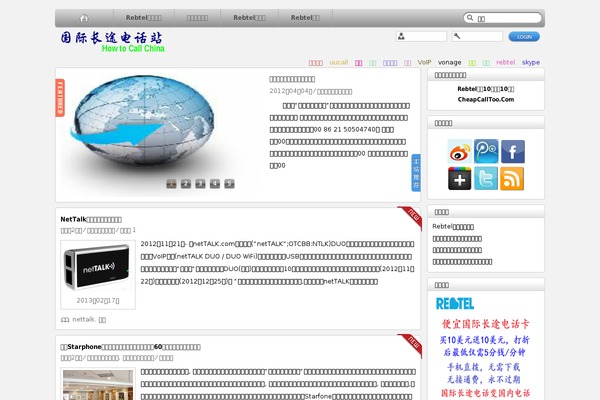The width and height of the screenshot is (600, 400).
Task: Open the Google Plus social icon
Action: (460, 178)
